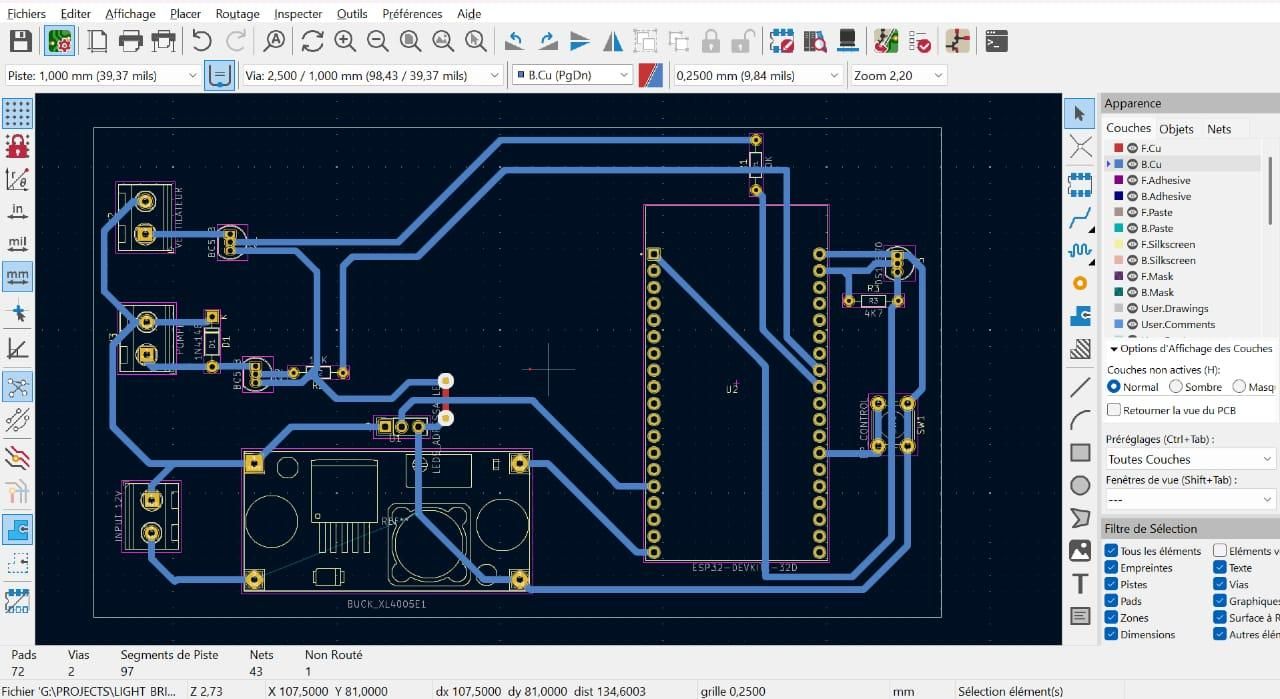Viewport: 1280px width, 699px height.
Task: Run the Design Rules Checker icon
Action: pyautogui.click(x=919, y=41)
